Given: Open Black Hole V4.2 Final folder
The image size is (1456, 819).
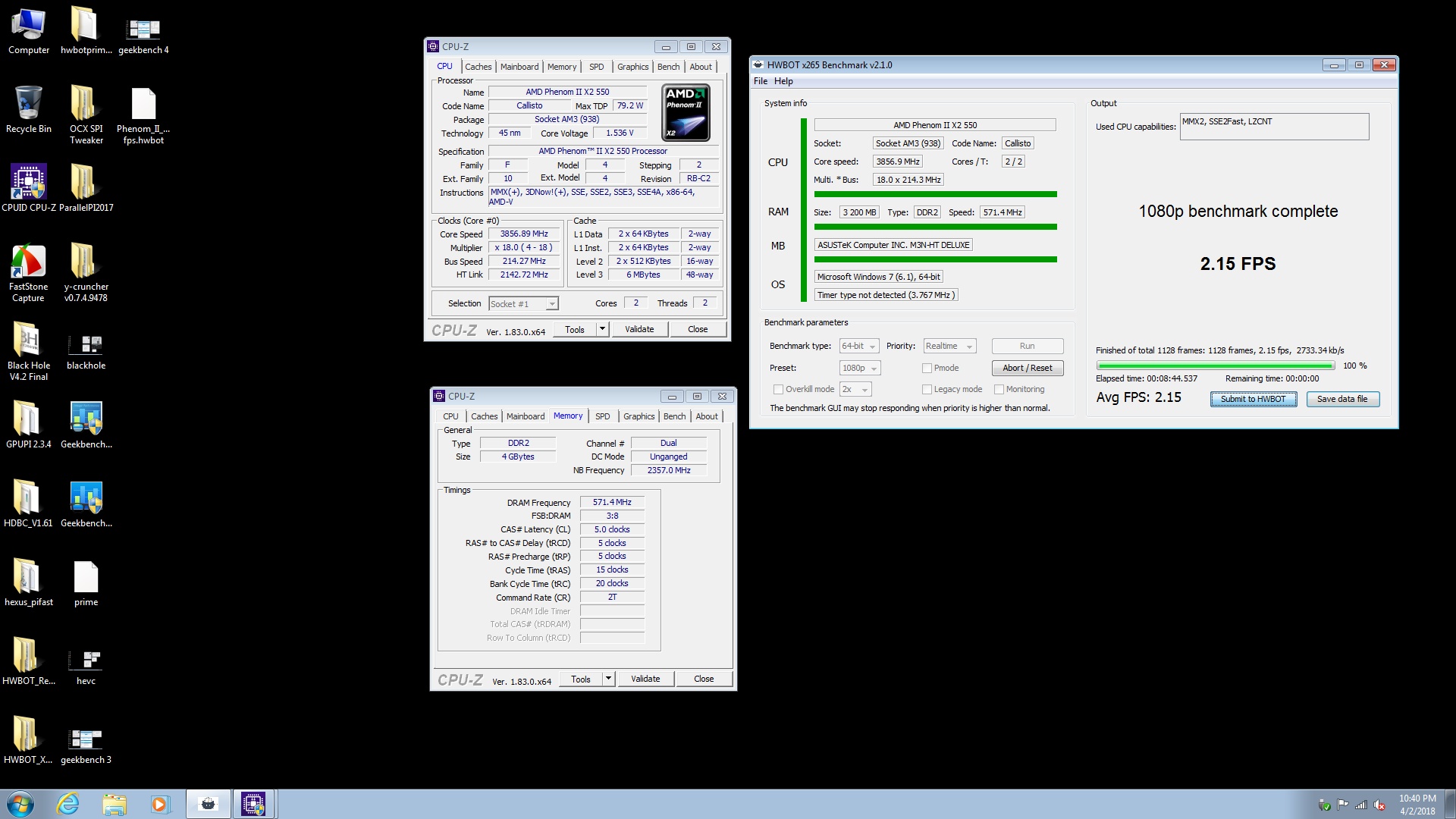Looking at the screenshot, I should pyautogui.click(x=29, y=352).
